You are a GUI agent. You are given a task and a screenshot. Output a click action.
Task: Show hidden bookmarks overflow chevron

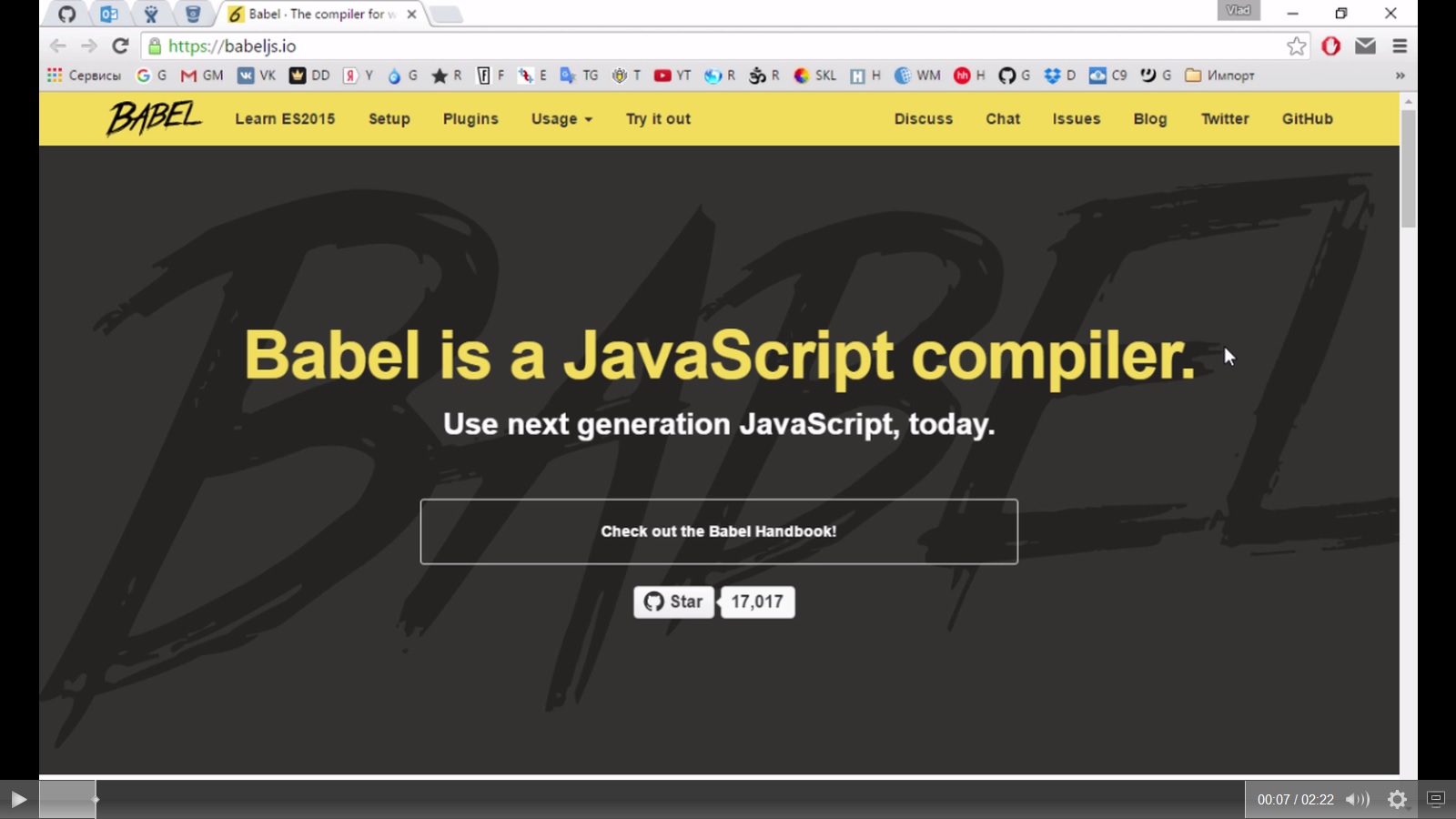pyautogui.click(x=1400, y=76)
